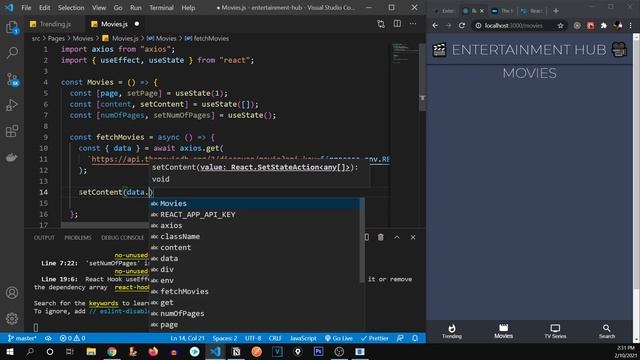Maximize the panel with chevron up
Image resolution: width=640 pixels, height=360 pixels.
point(397,237)
